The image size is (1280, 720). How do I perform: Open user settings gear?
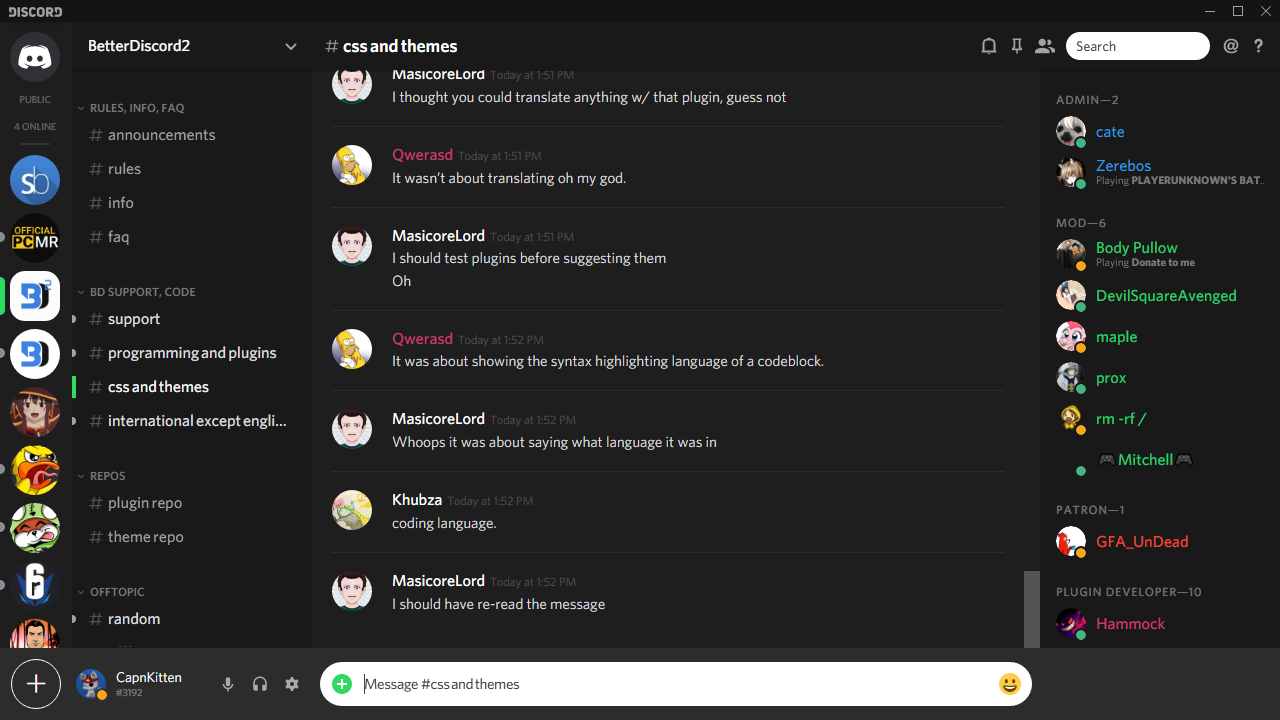click(292, 684)
